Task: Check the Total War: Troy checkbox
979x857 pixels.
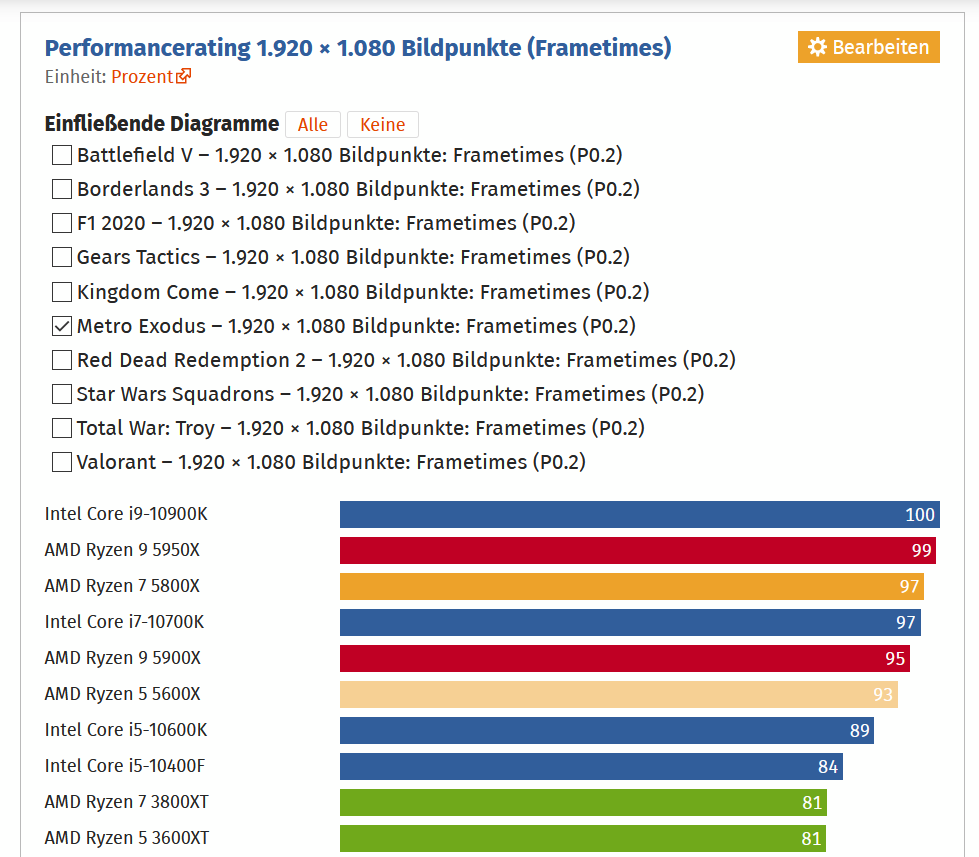Action: (x=62, y=428)
